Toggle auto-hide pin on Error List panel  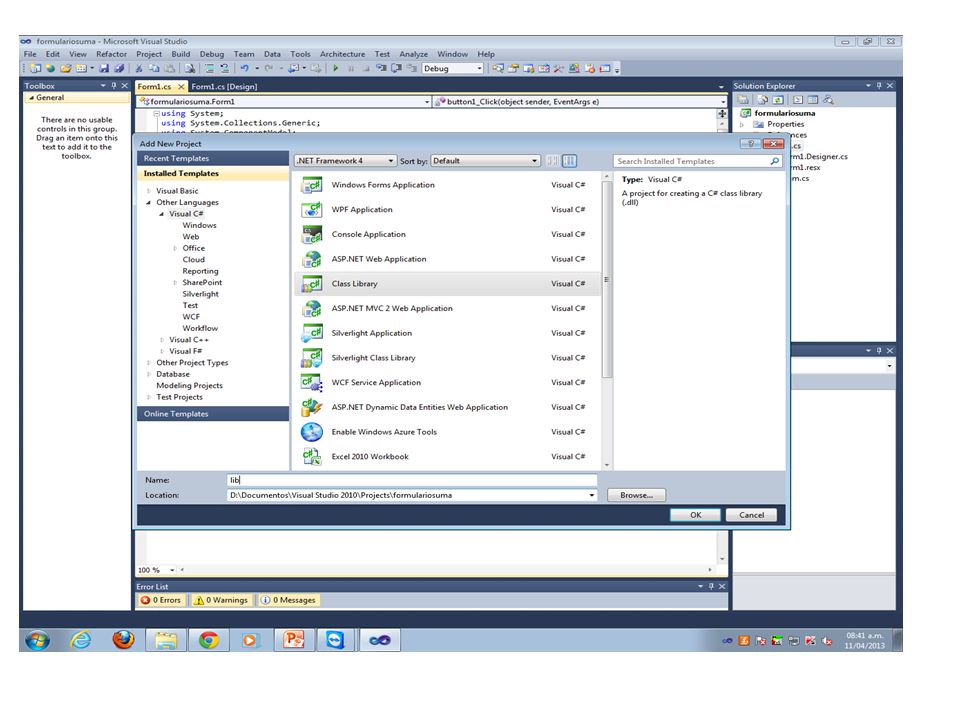coord(711,587)
